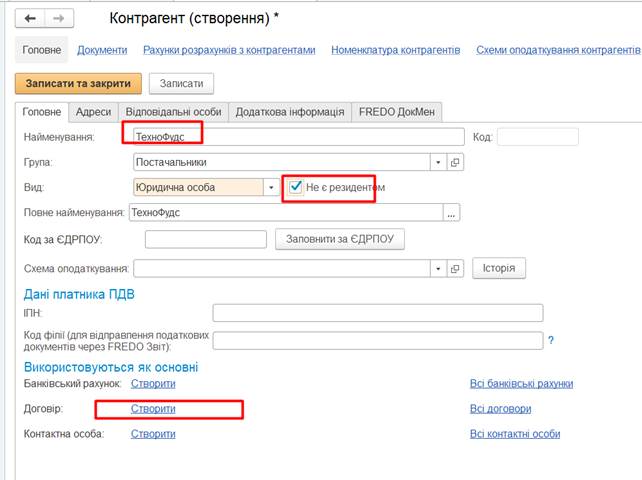Viewport: 642px width, 480px height.
Task: Open the Всі банківські рахунки link
Action: pos(521,383)
